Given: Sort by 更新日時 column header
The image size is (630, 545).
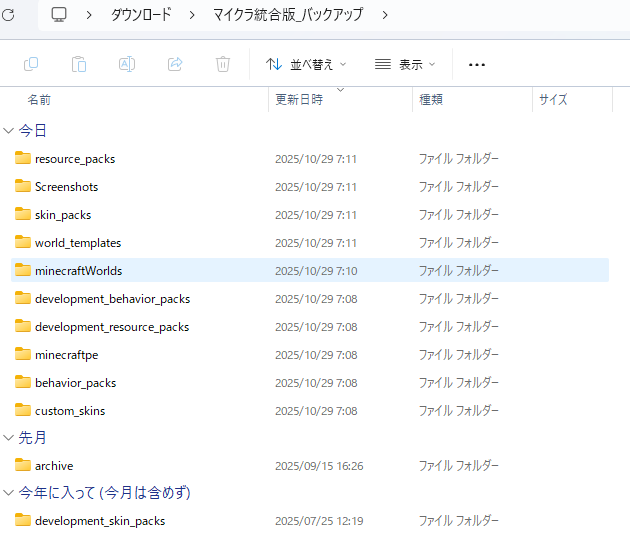Looking at the screenshot, I should pyautogui.click(x=299, y=100).
